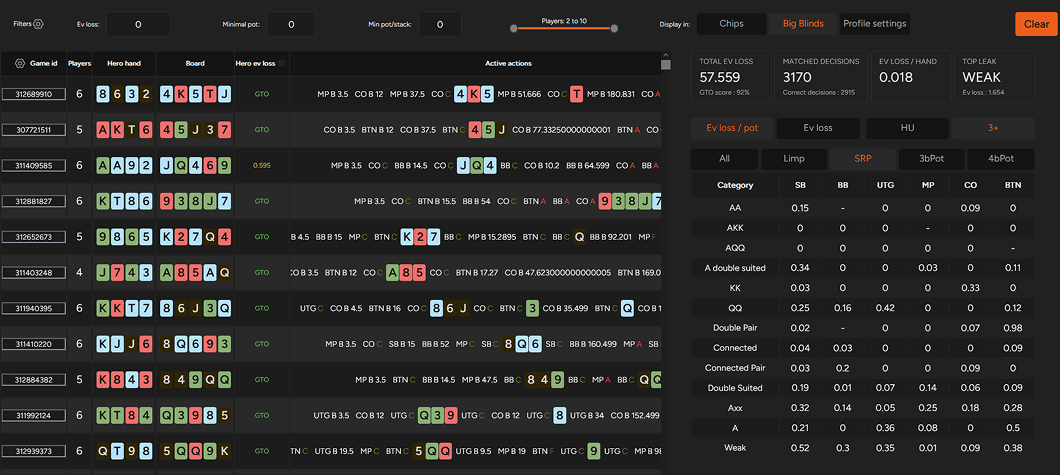Switch display to Chips
The height and width of the screenshot is (475, 1060).
click(730, 24)
